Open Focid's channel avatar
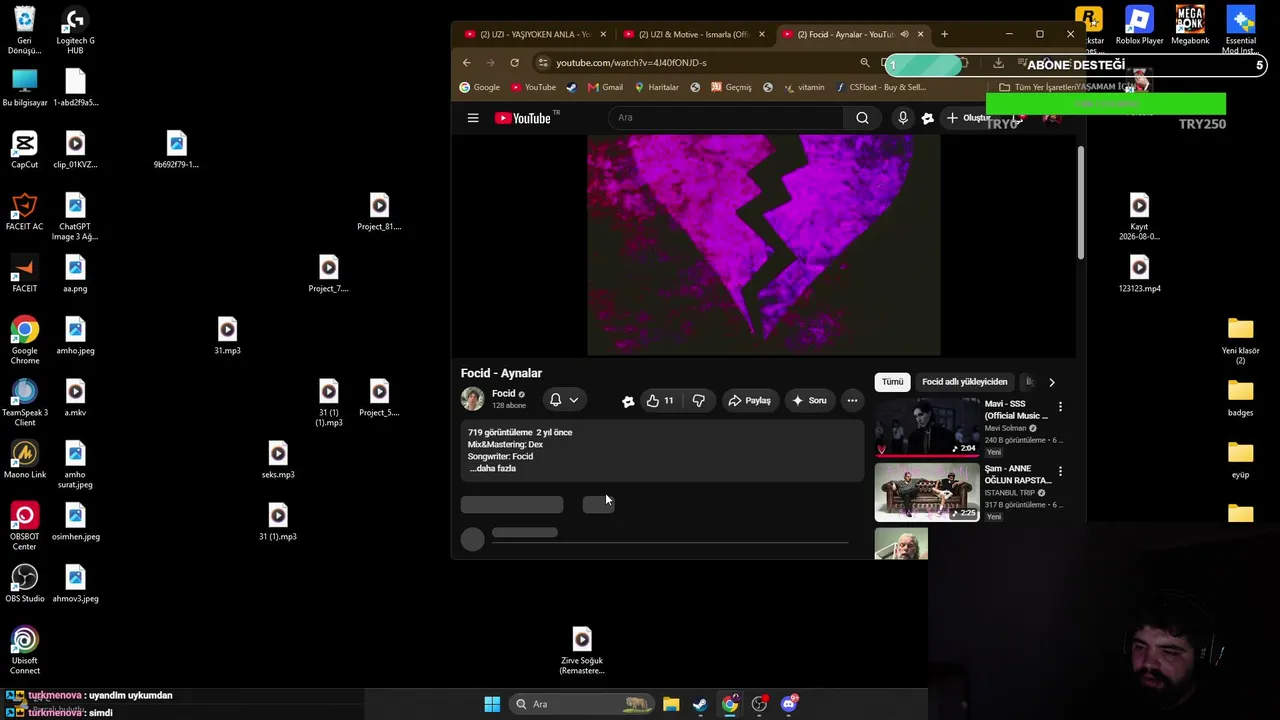The image size is (1280, 720). pyautogui.click(x=472, y=399)
